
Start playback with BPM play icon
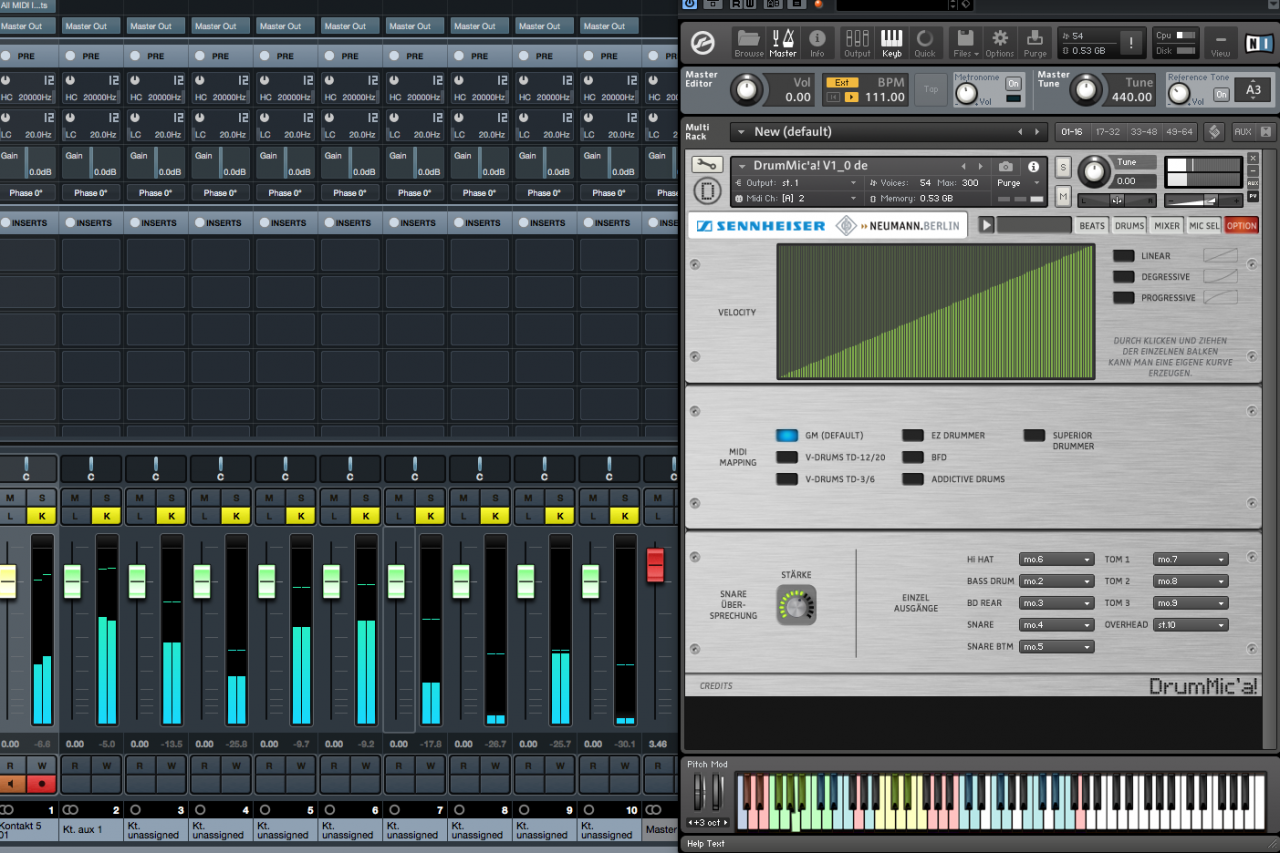[x=852, y=97]
